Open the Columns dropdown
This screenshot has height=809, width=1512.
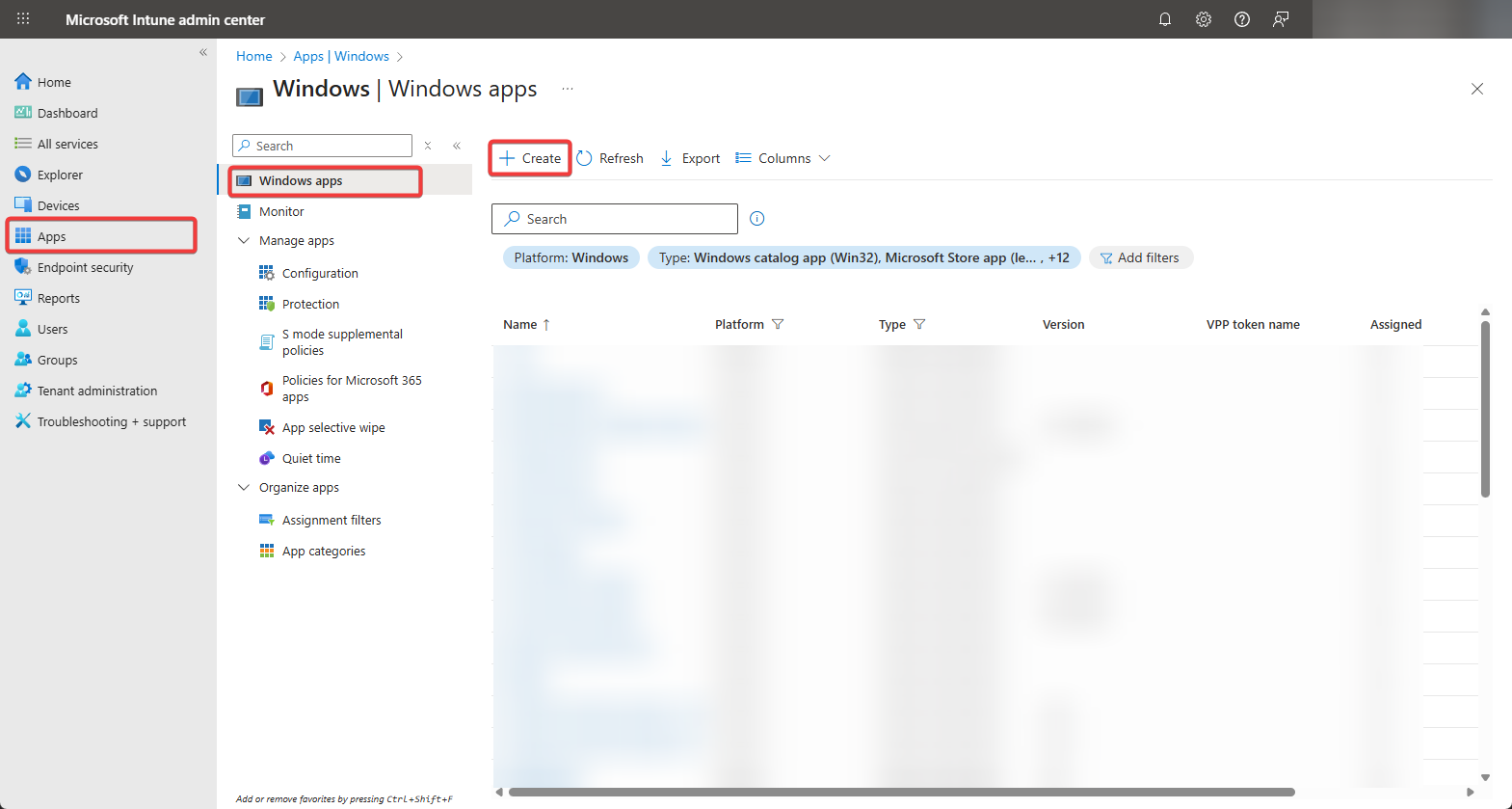point(783,158)
